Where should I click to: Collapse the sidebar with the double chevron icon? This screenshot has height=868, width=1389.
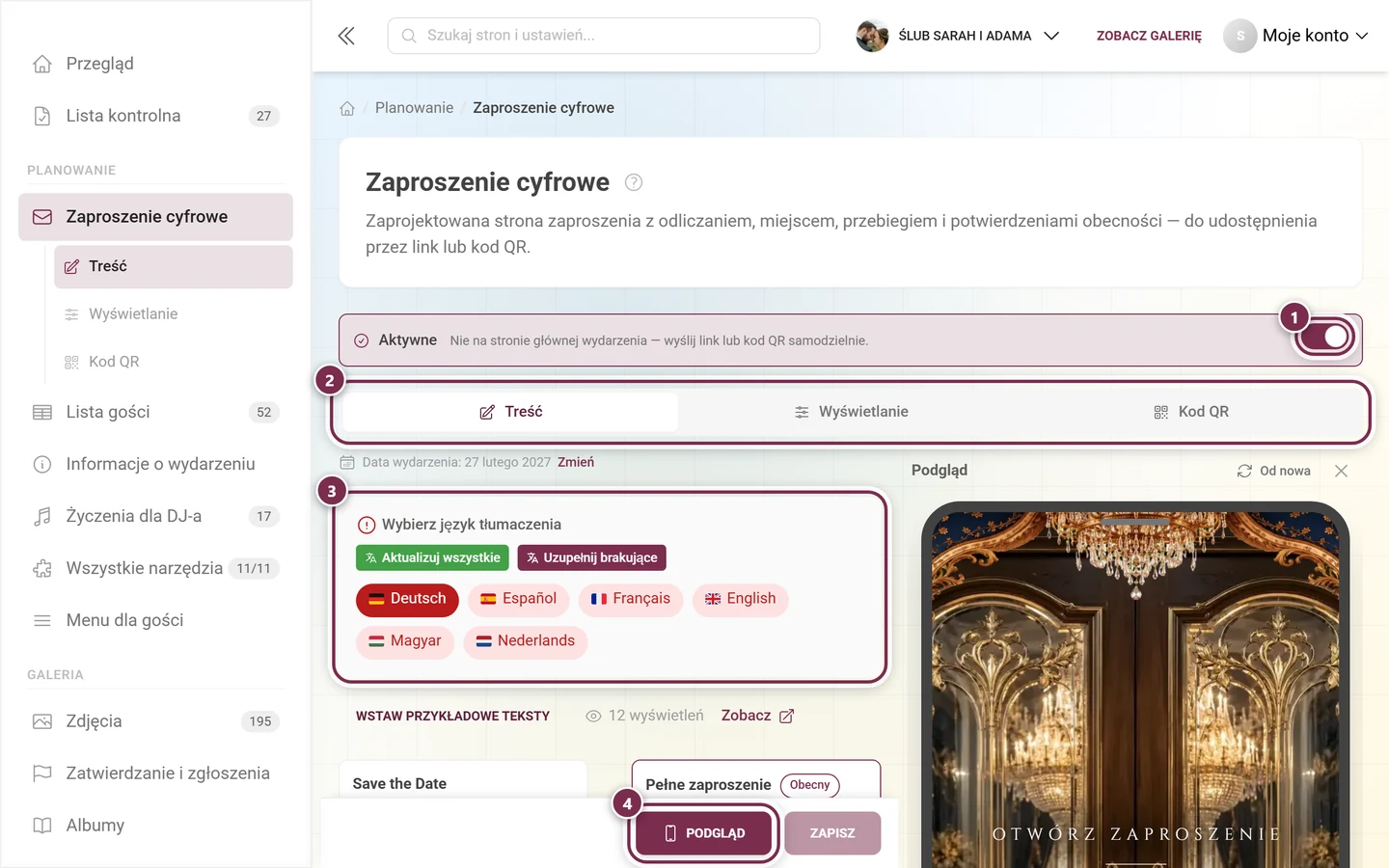coord(346,36)
